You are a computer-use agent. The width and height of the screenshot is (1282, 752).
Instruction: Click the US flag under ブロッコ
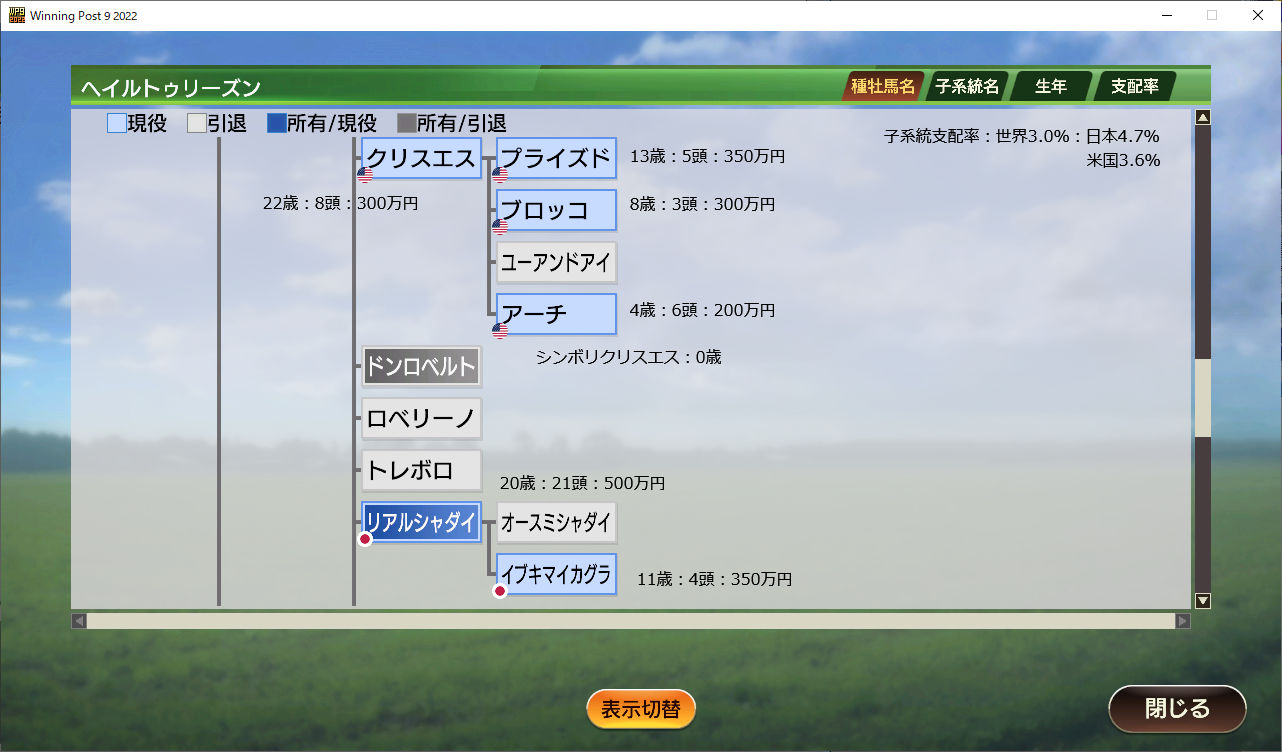pos(500,227)
